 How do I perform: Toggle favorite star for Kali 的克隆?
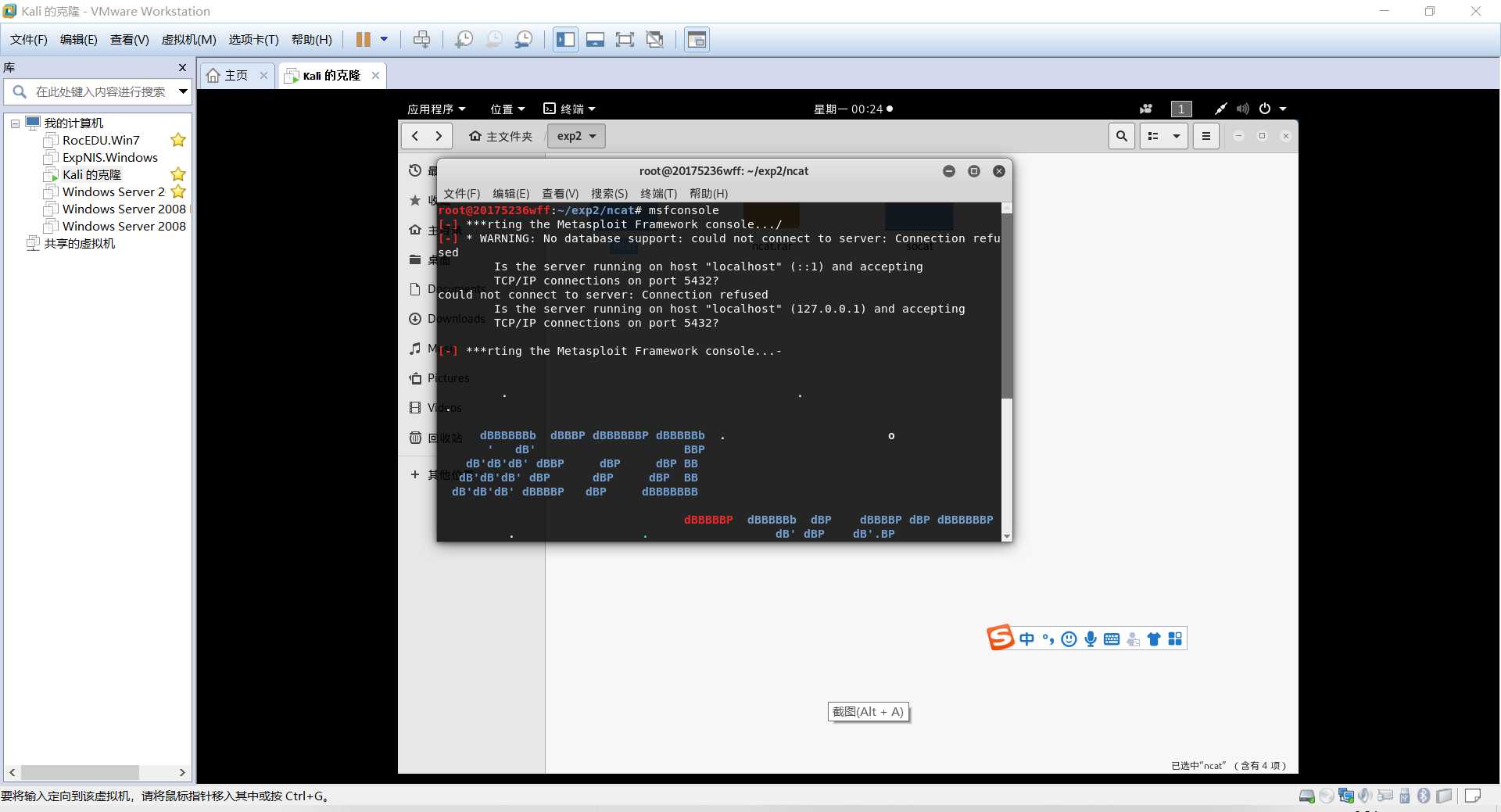click(x=178, y=174)
